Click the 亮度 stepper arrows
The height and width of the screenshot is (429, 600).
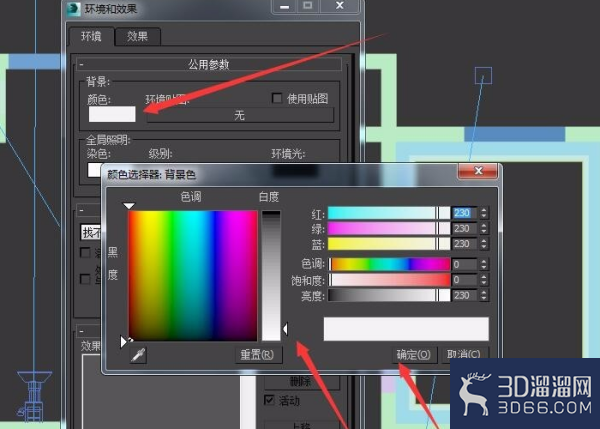pyautogui.click(x=484, y=295)
